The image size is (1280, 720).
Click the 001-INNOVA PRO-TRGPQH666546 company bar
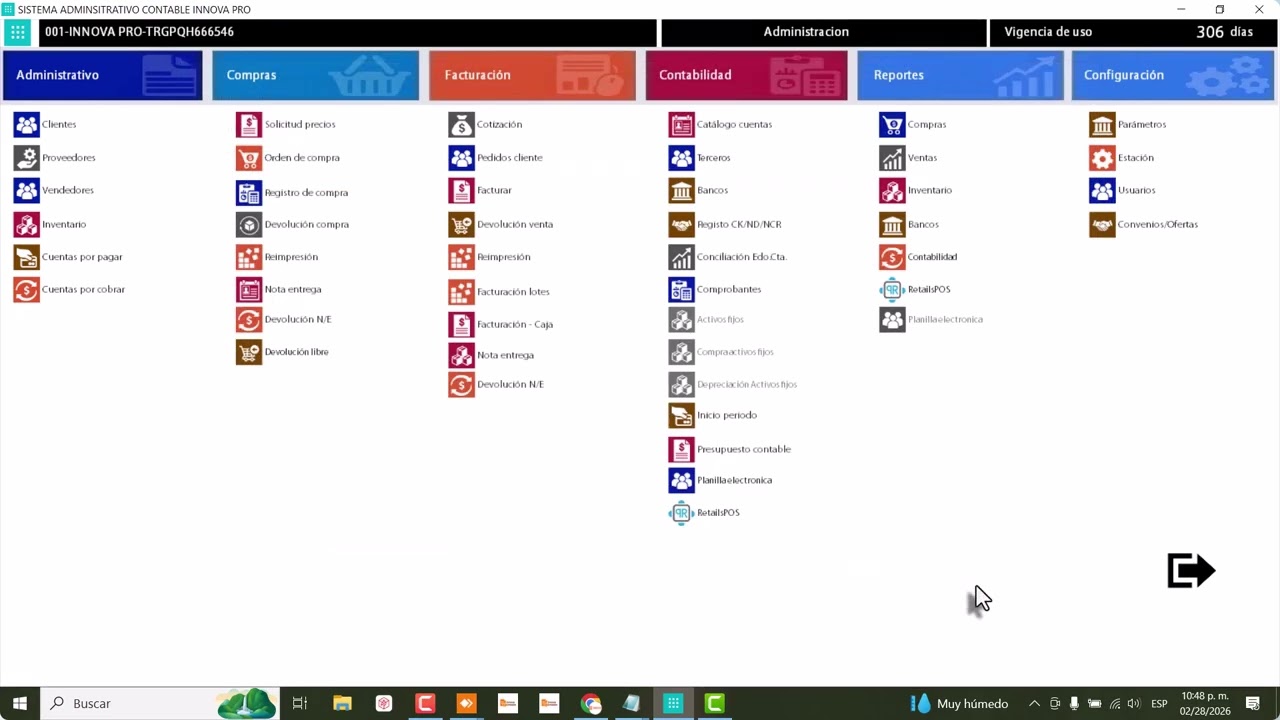click(347, 32)
